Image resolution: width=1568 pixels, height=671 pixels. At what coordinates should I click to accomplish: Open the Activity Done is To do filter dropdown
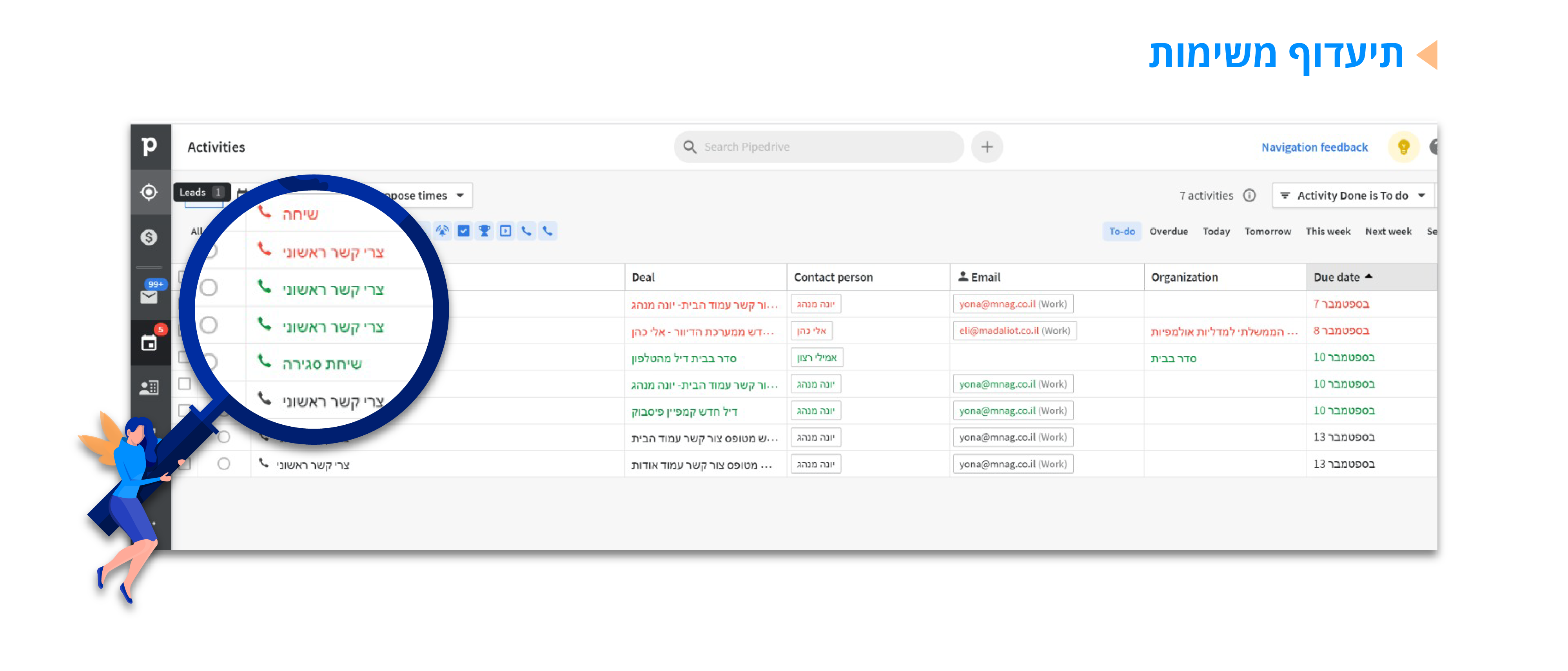click(1353, 195)
